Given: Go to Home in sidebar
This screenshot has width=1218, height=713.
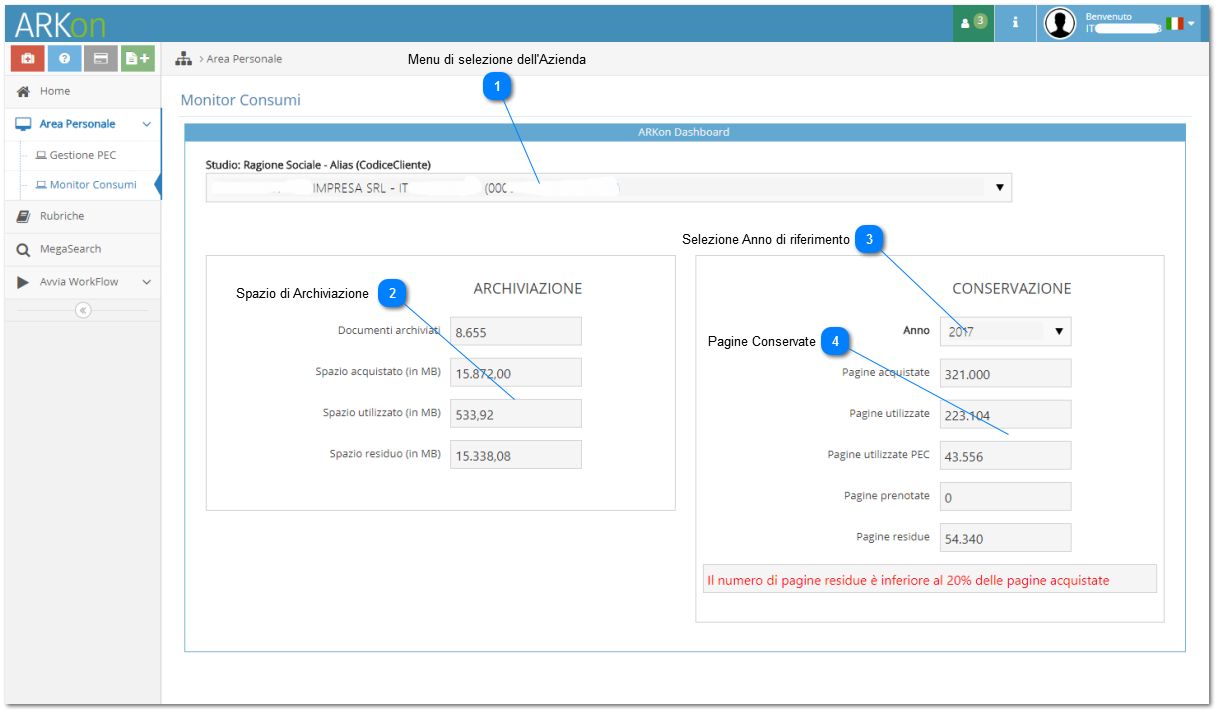Looking at the screenshot, I should coord(55,91).
